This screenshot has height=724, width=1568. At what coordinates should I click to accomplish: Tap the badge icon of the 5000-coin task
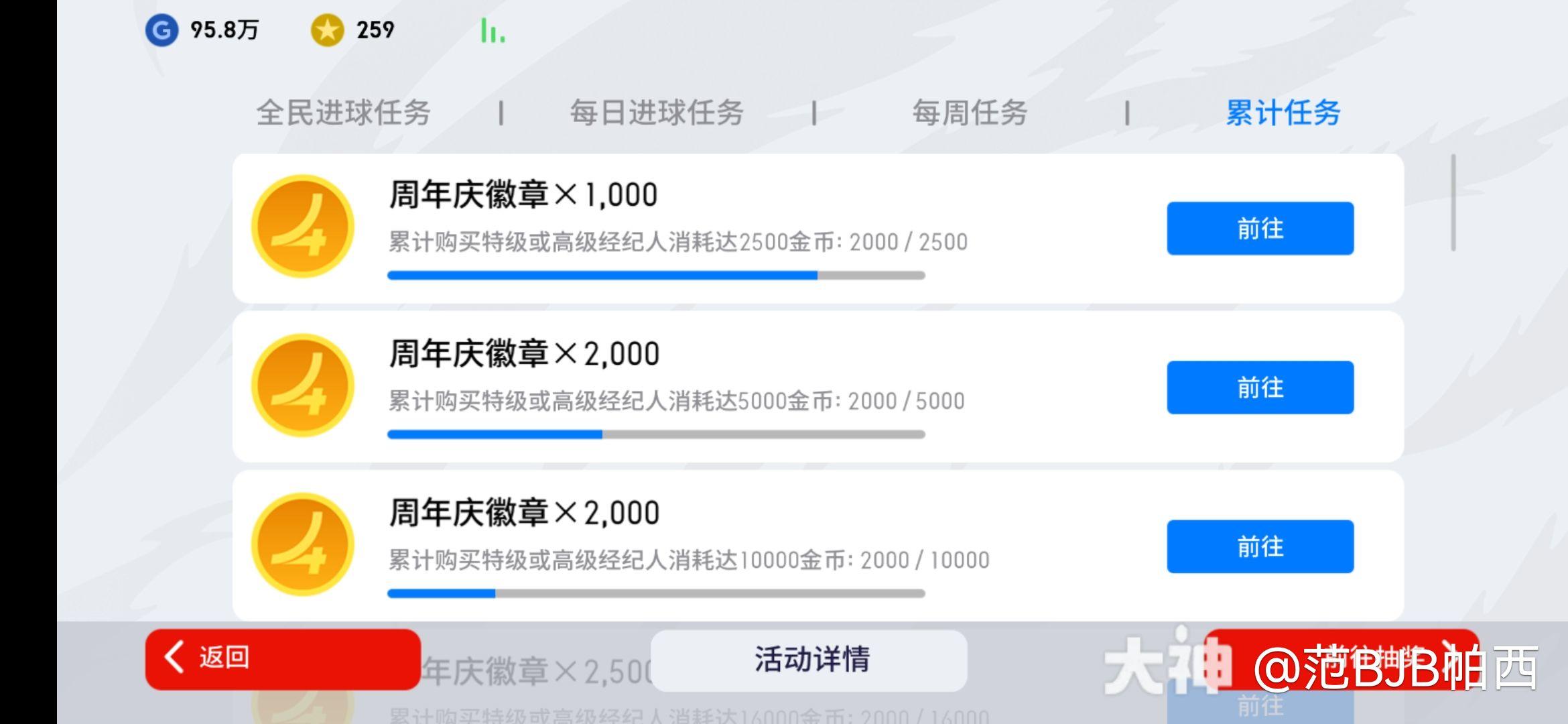(303, 385)
